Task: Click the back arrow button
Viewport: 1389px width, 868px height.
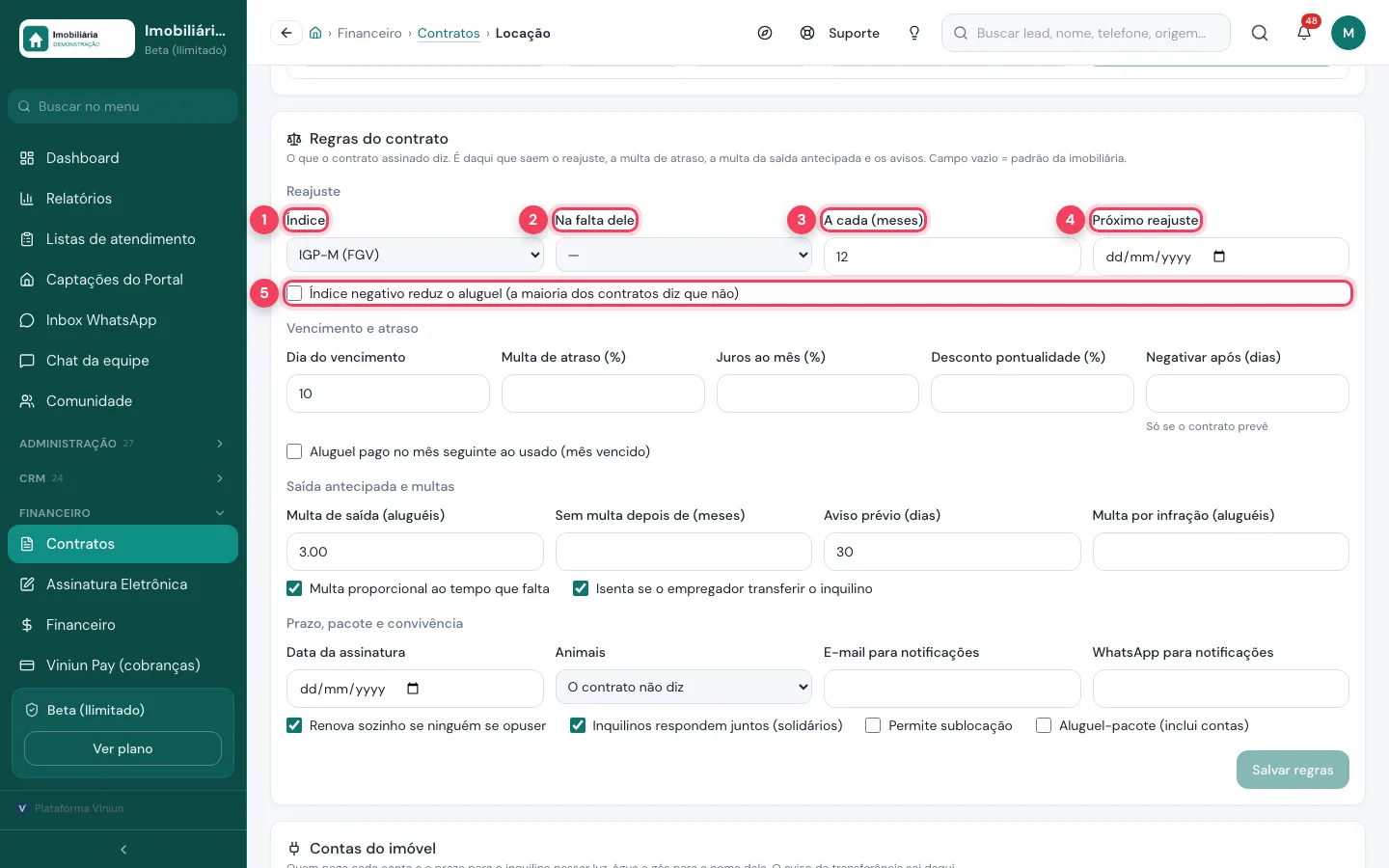Action: (286, 33)
